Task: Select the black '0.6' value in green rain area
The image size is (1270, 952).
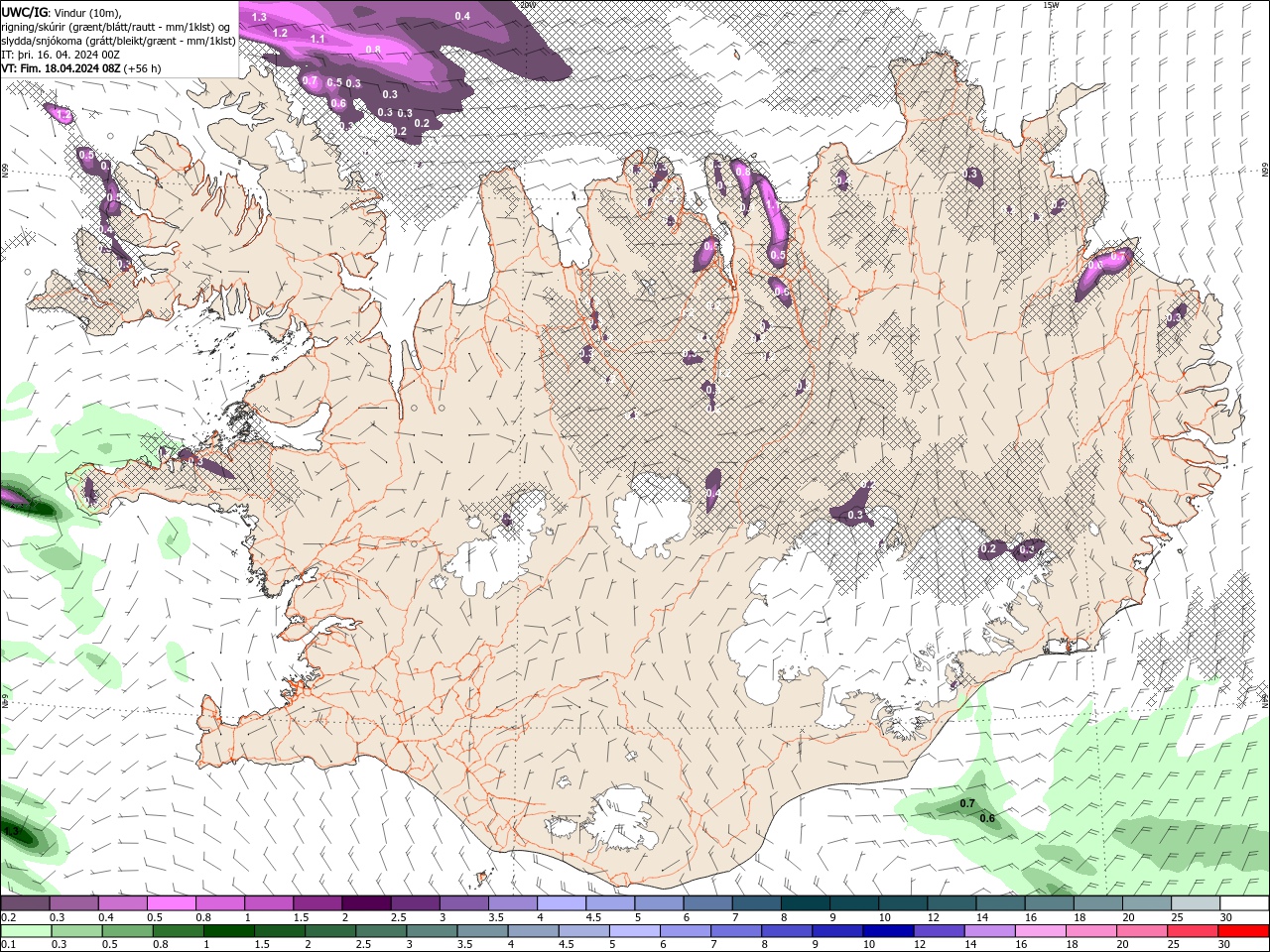Action: [x=987, y=818]
